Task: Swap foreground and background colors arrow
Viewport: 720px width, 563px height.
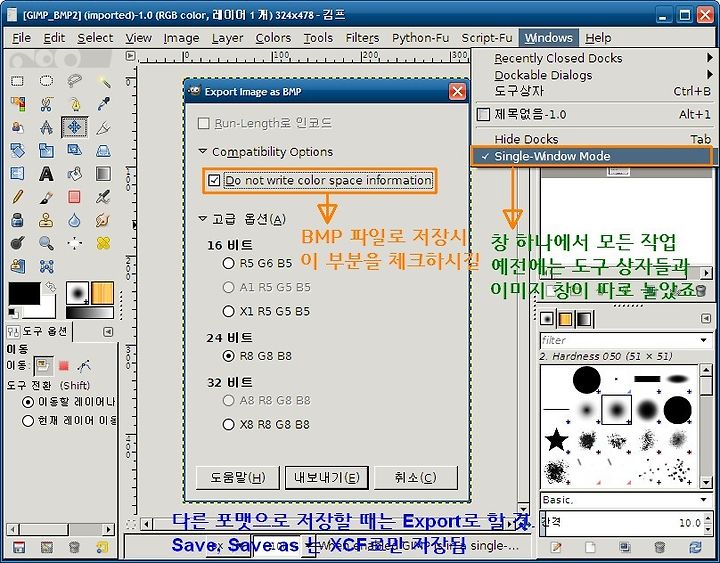Action: [x=50, y=287]
